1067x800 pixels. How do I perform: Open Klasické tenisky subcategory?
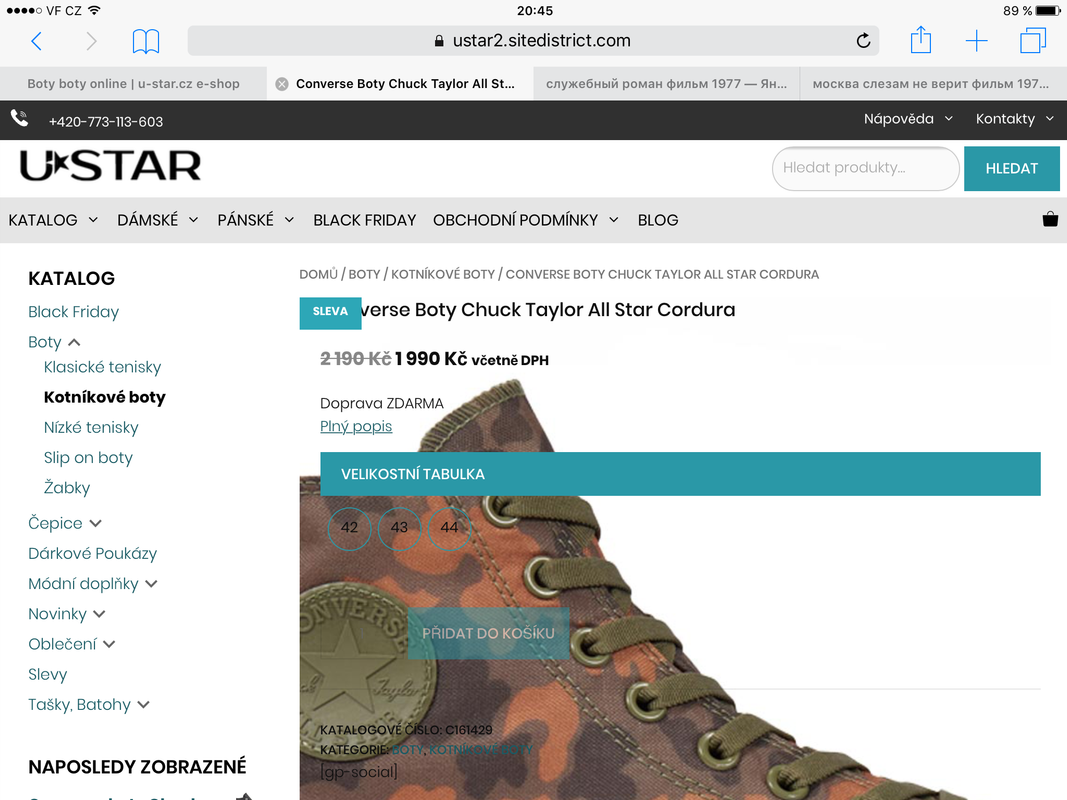(x=102, y=367)
